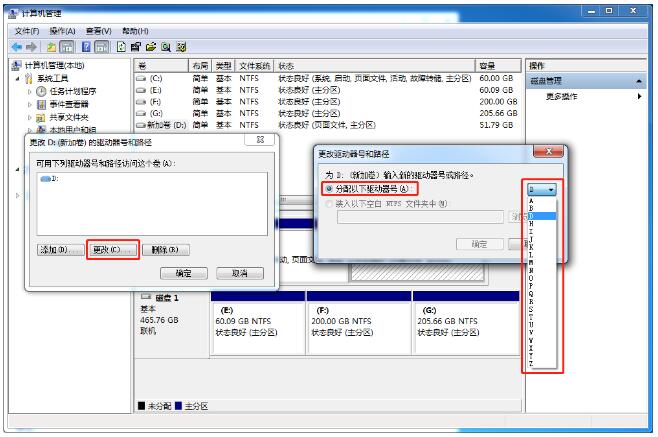Select the 分配以下驱动器号(A) radio button
The image size is (658, 437).
329,189
